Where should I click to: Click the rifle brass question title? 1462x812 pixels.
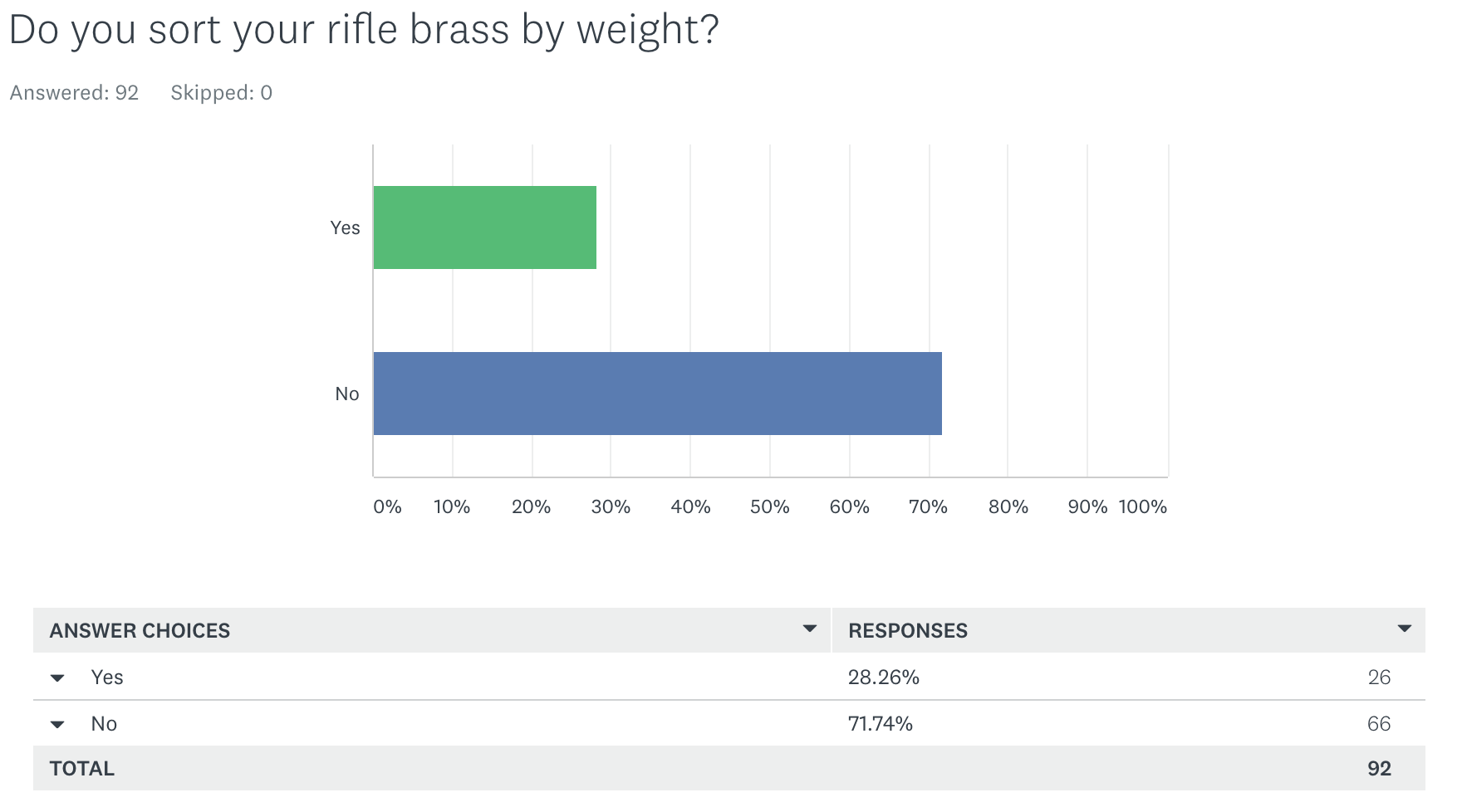(x=363, y=30)
